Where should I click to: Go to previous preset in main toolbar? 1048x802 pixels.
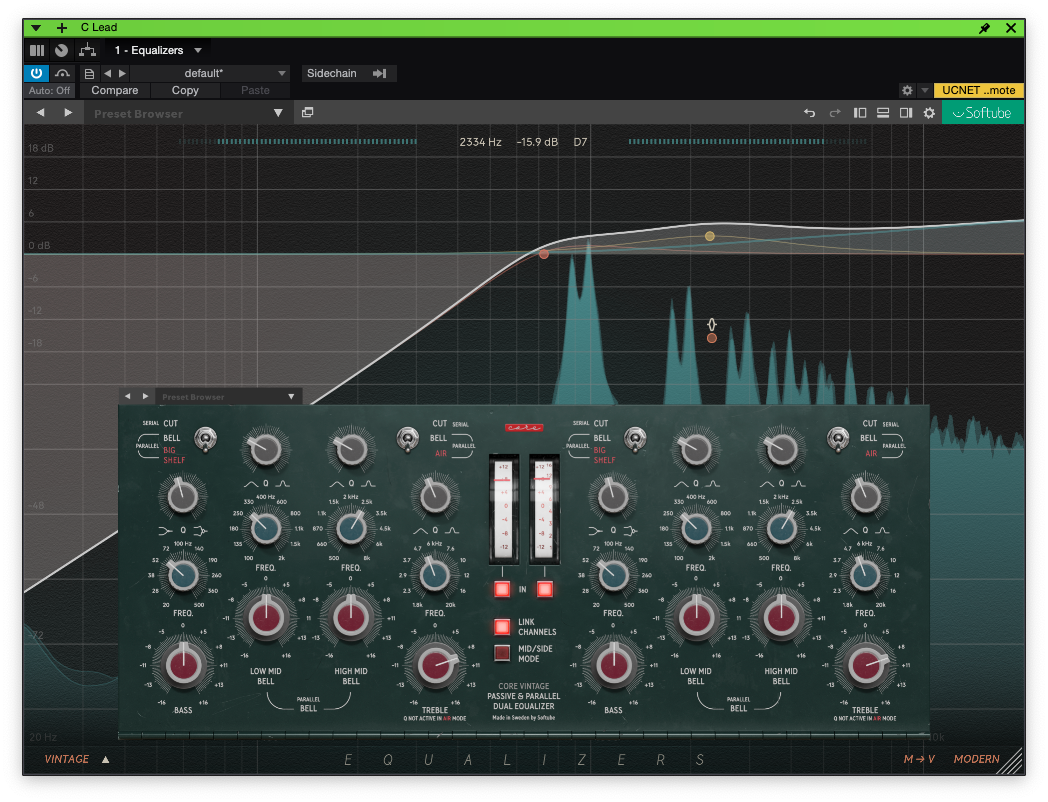[41, 113]
